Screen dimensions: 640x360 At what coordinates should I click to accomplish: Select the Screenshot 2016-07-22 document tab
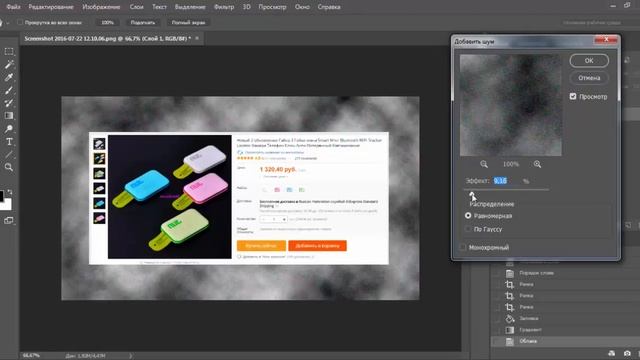[x=107, y=38]
